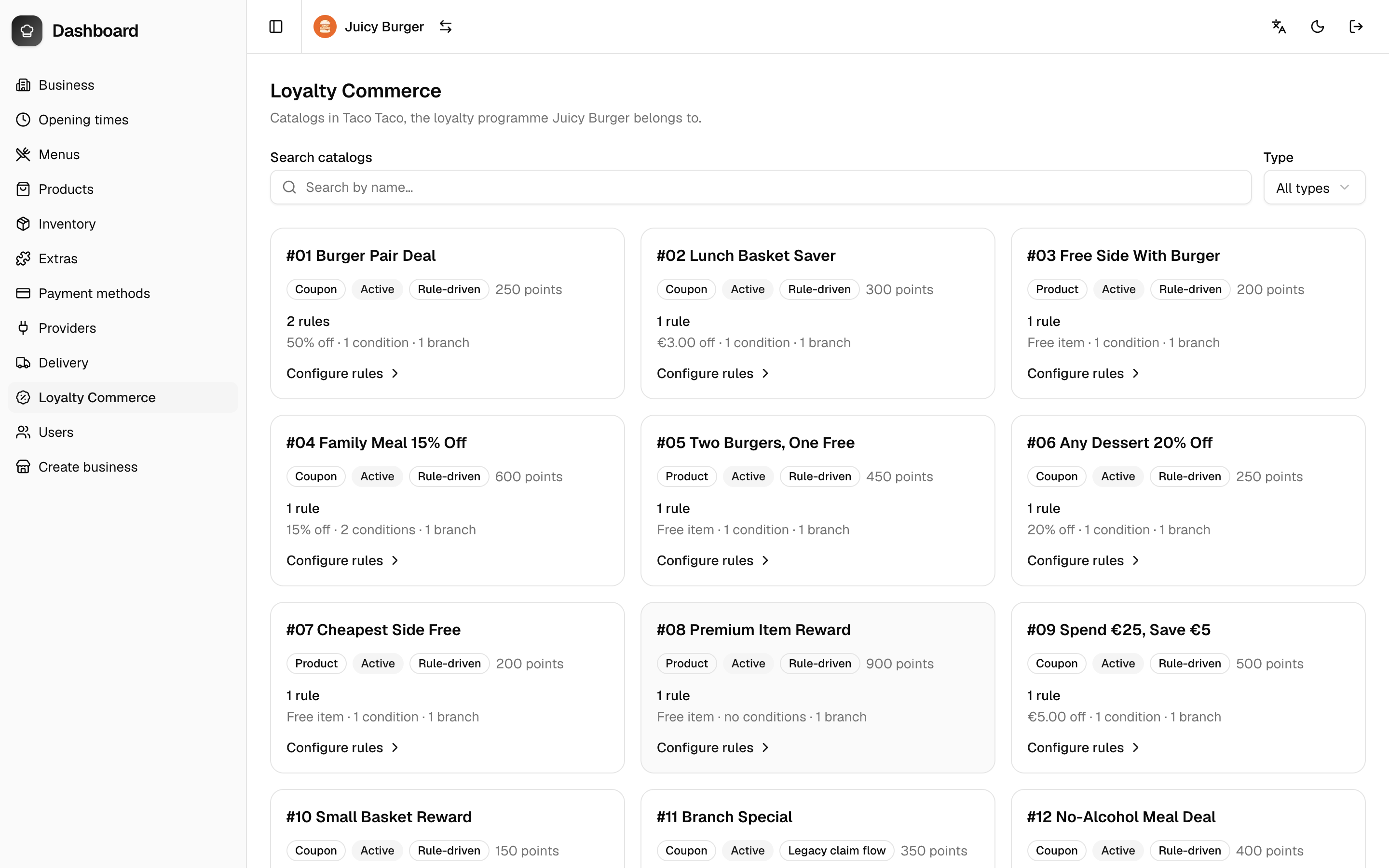
Task: Configure rules for #04 Family Meal 15% Off
Action: click(x=342, y=560)
